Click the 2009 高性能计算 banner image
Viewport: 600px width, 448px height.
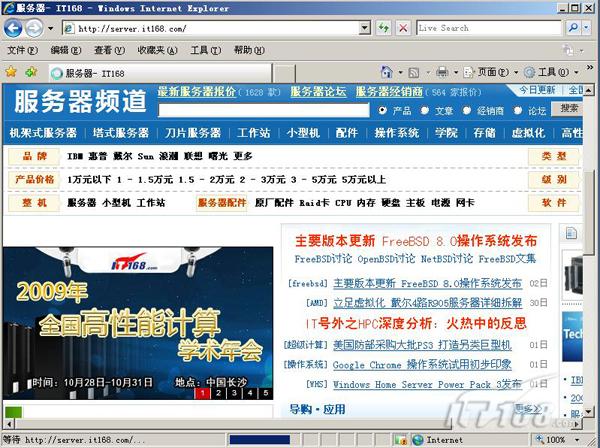(138, 323)
